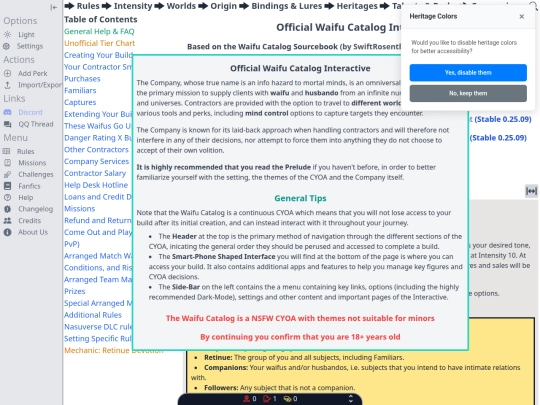Open Company Services contents link
Image resolution: width=540 pixels, height=405 pixels.
coord(96,161)
